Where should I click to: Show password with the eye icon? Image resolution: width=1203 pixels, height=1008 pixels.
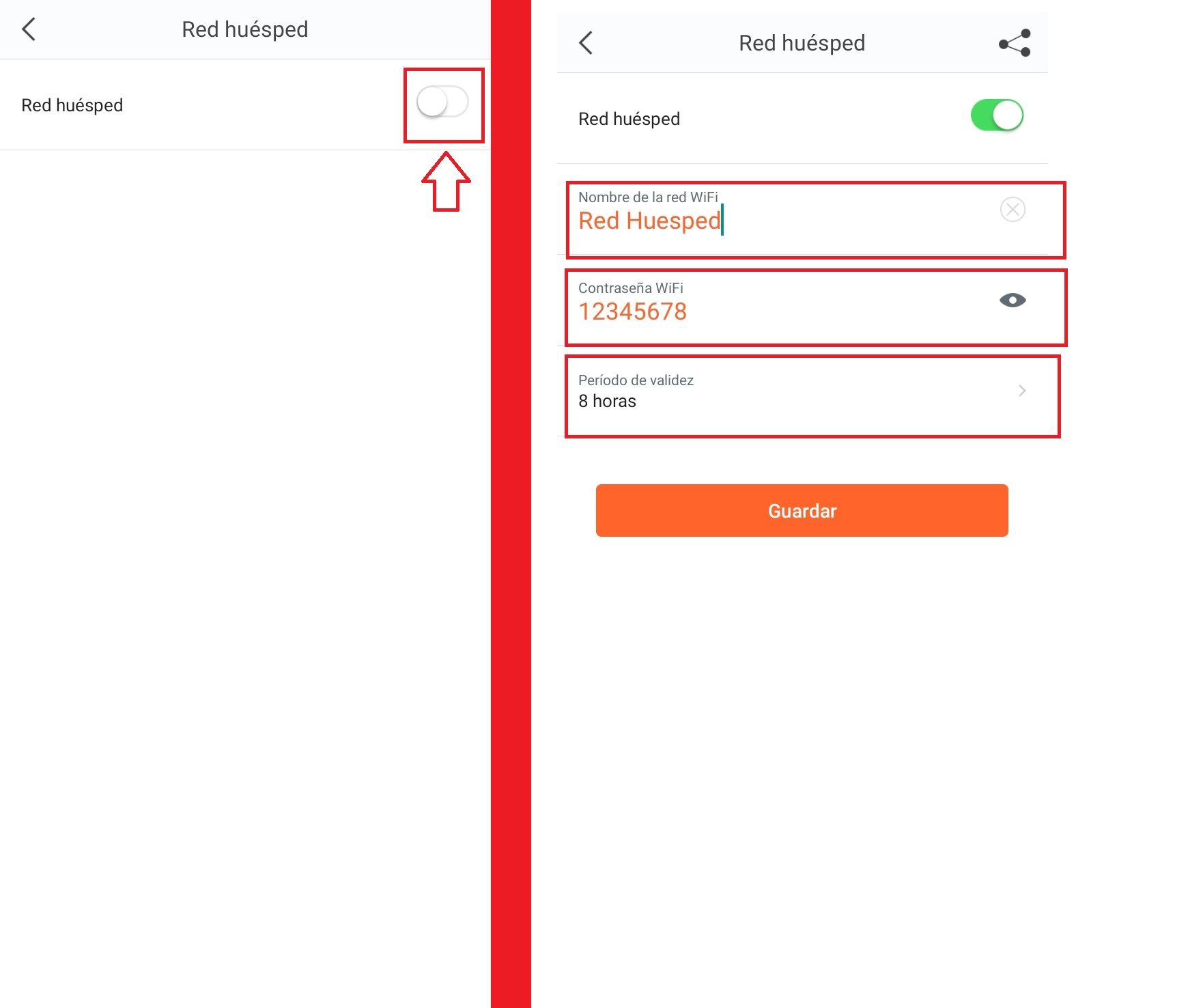pos(1013,300)
